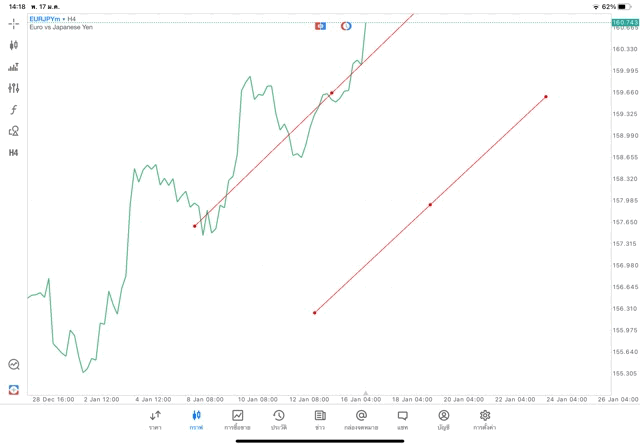Open chart settings sliders icon
Viewport: 640px width, 447px height.
13,88
